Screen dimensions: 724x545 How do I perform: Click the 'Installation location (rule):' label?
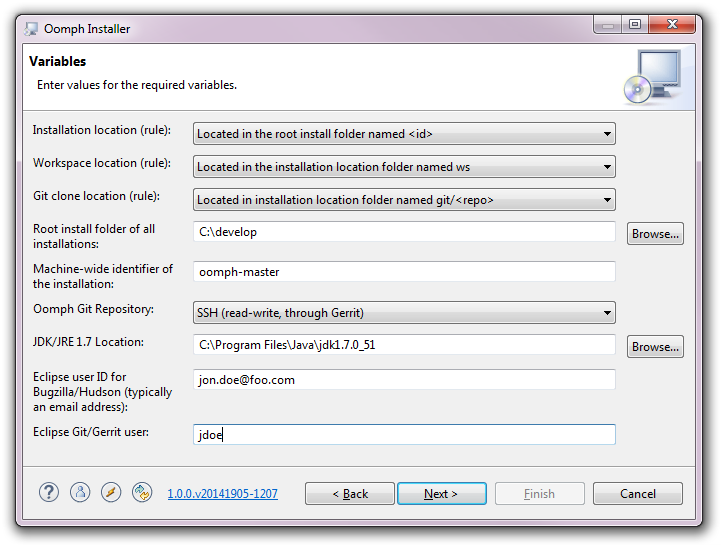[x=102, y=130]
